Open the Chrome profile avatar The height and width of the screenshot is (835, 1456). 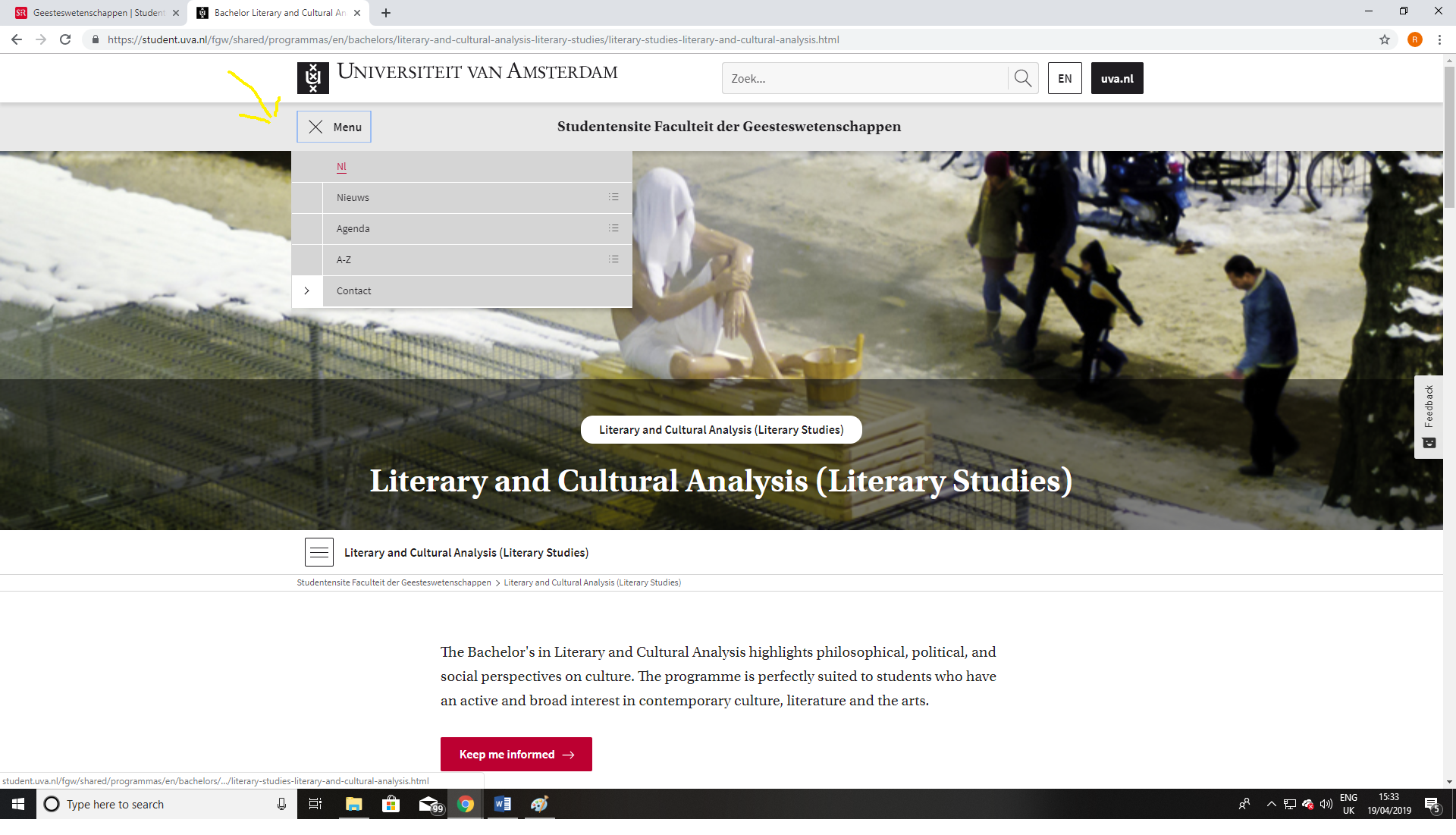click(x=1415, y=39)
